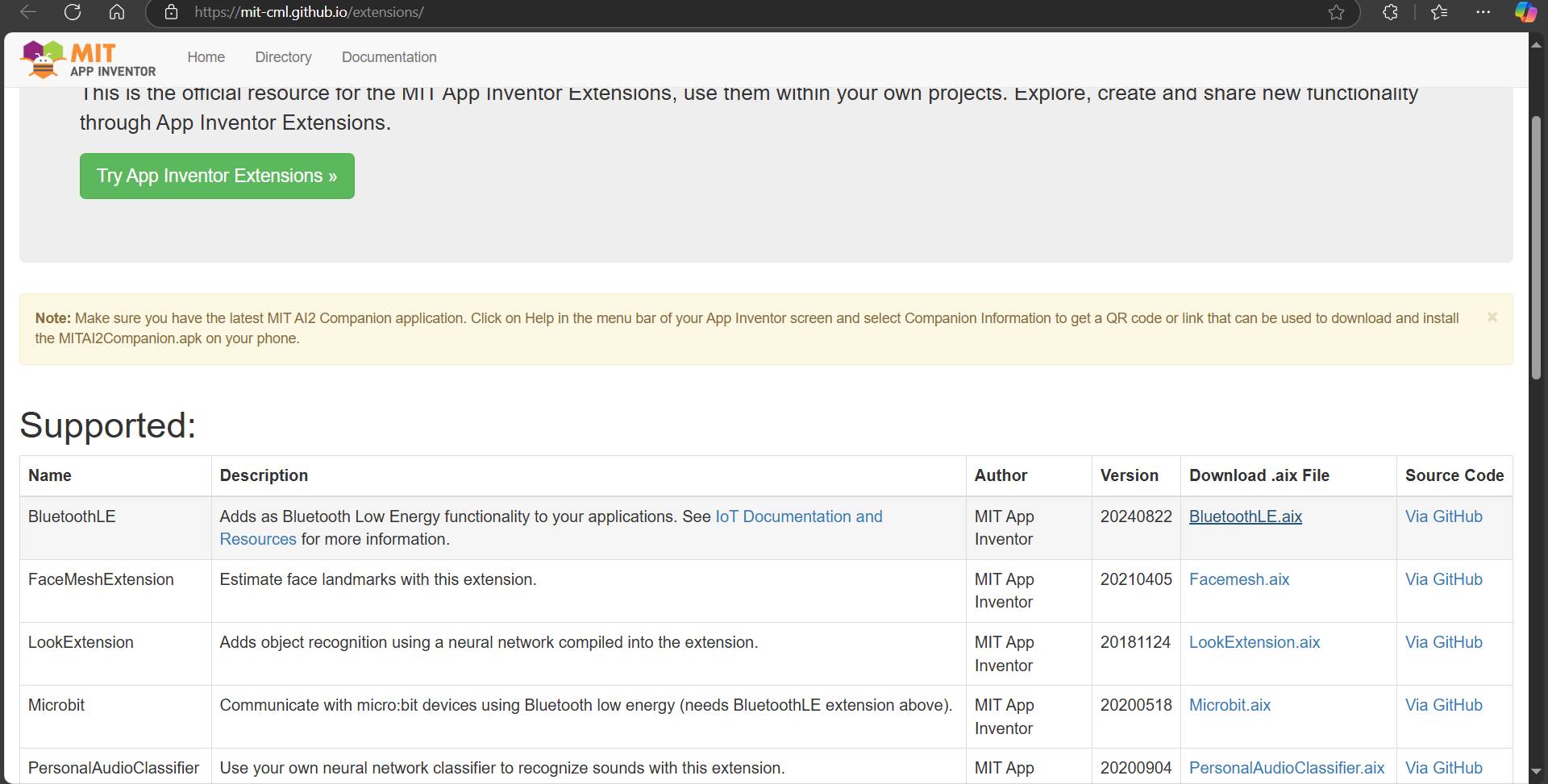Open the browser settings and more menu

[1483, 12]
